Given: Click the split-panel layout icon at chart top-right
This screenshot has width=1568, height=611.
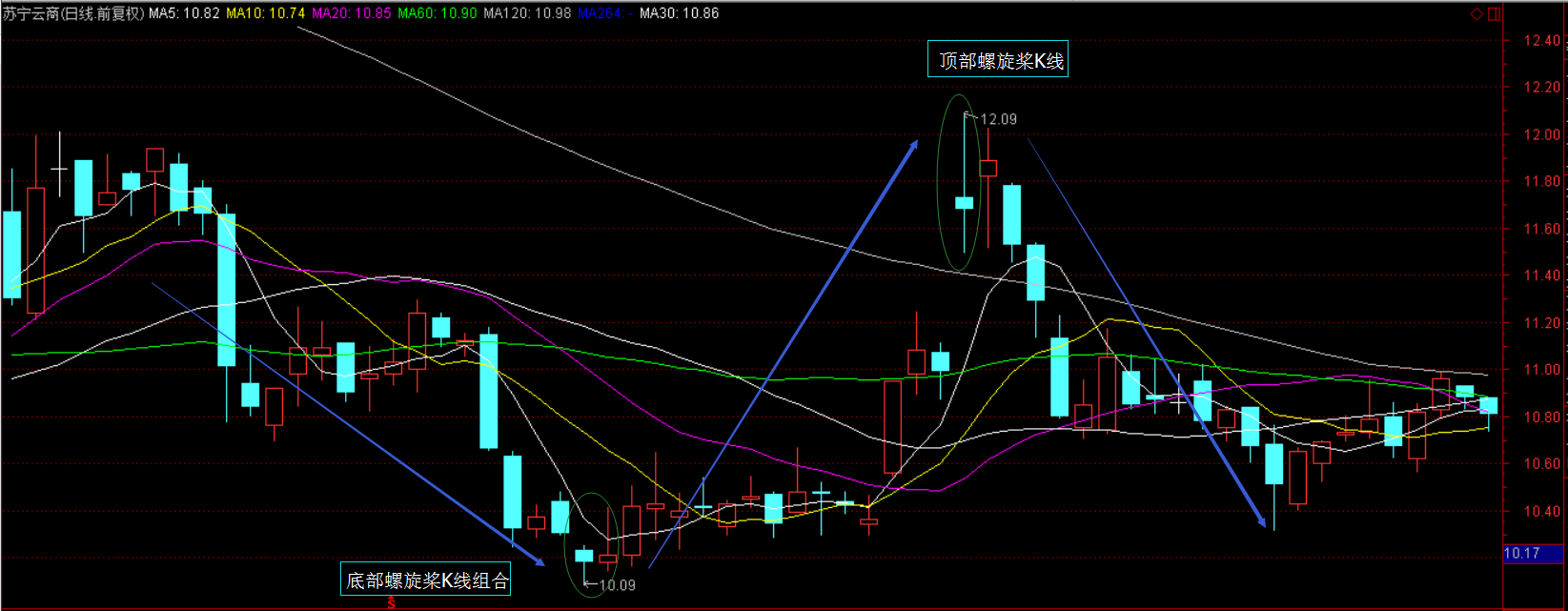Looking at the screenshot, I should click(1494, 13).
